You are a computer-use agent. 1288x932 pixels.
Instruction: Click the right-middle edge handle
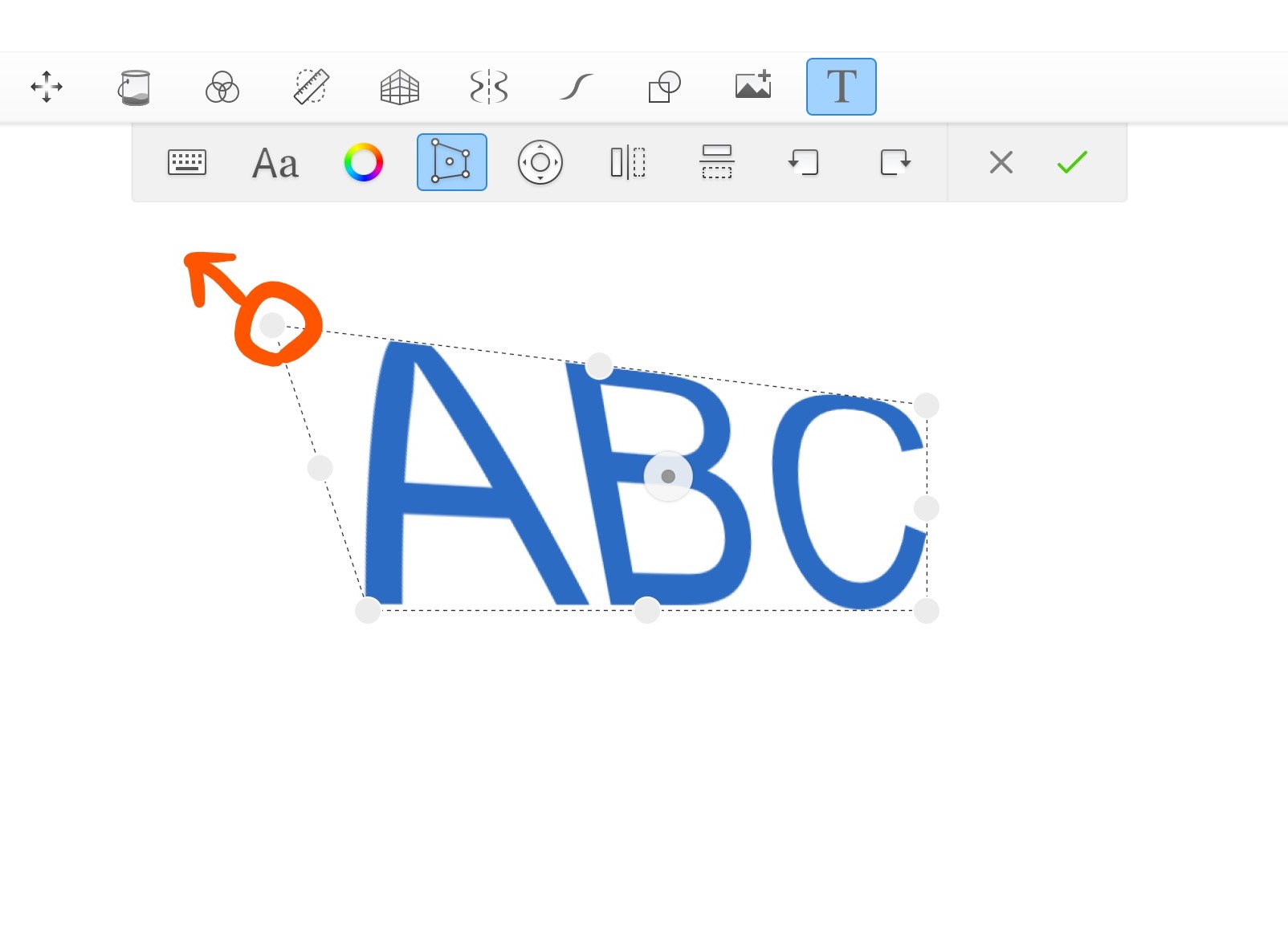pyautogui.click(x=927, y=508)
